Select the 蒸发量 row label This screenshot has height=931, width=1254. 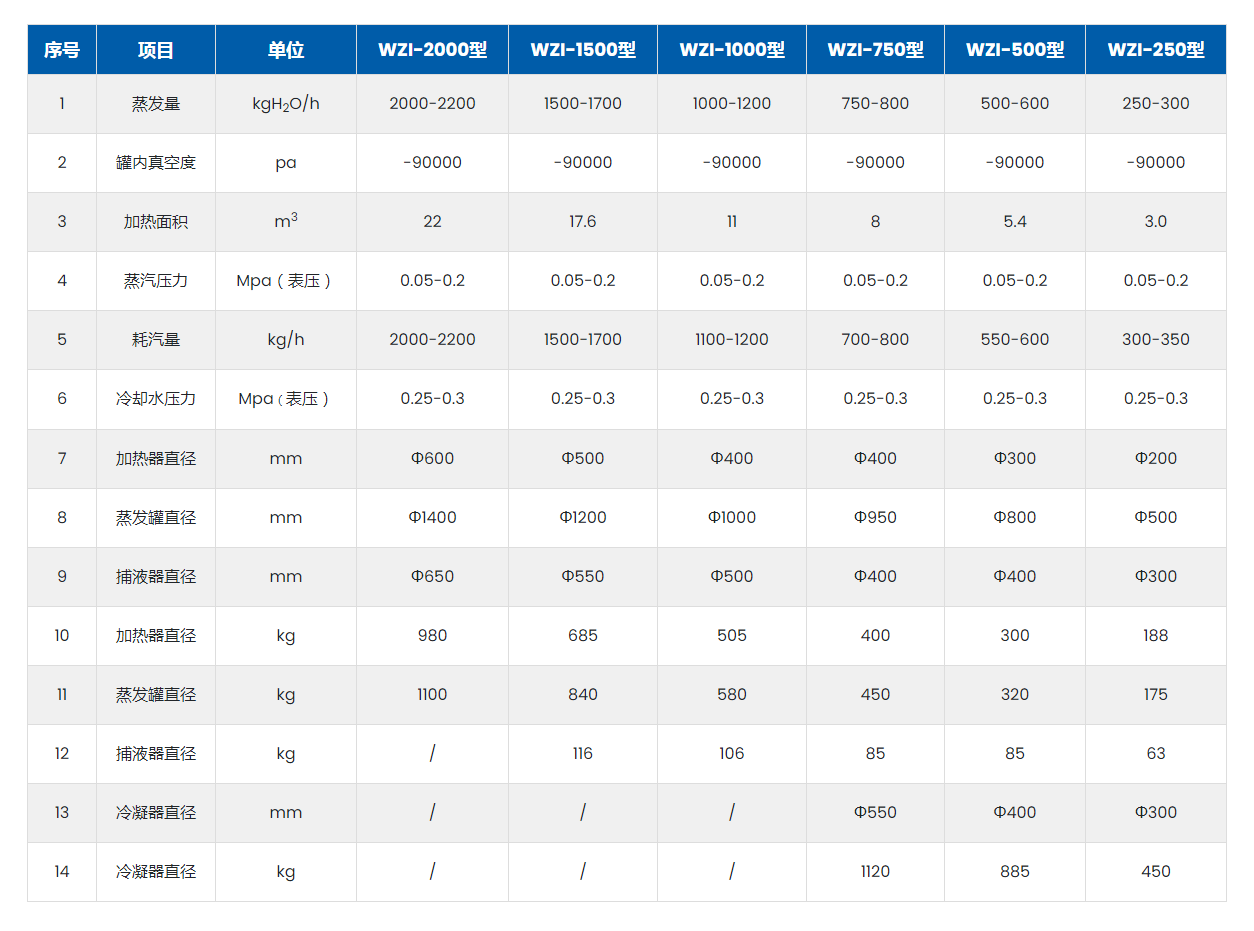tap(156, 103)
